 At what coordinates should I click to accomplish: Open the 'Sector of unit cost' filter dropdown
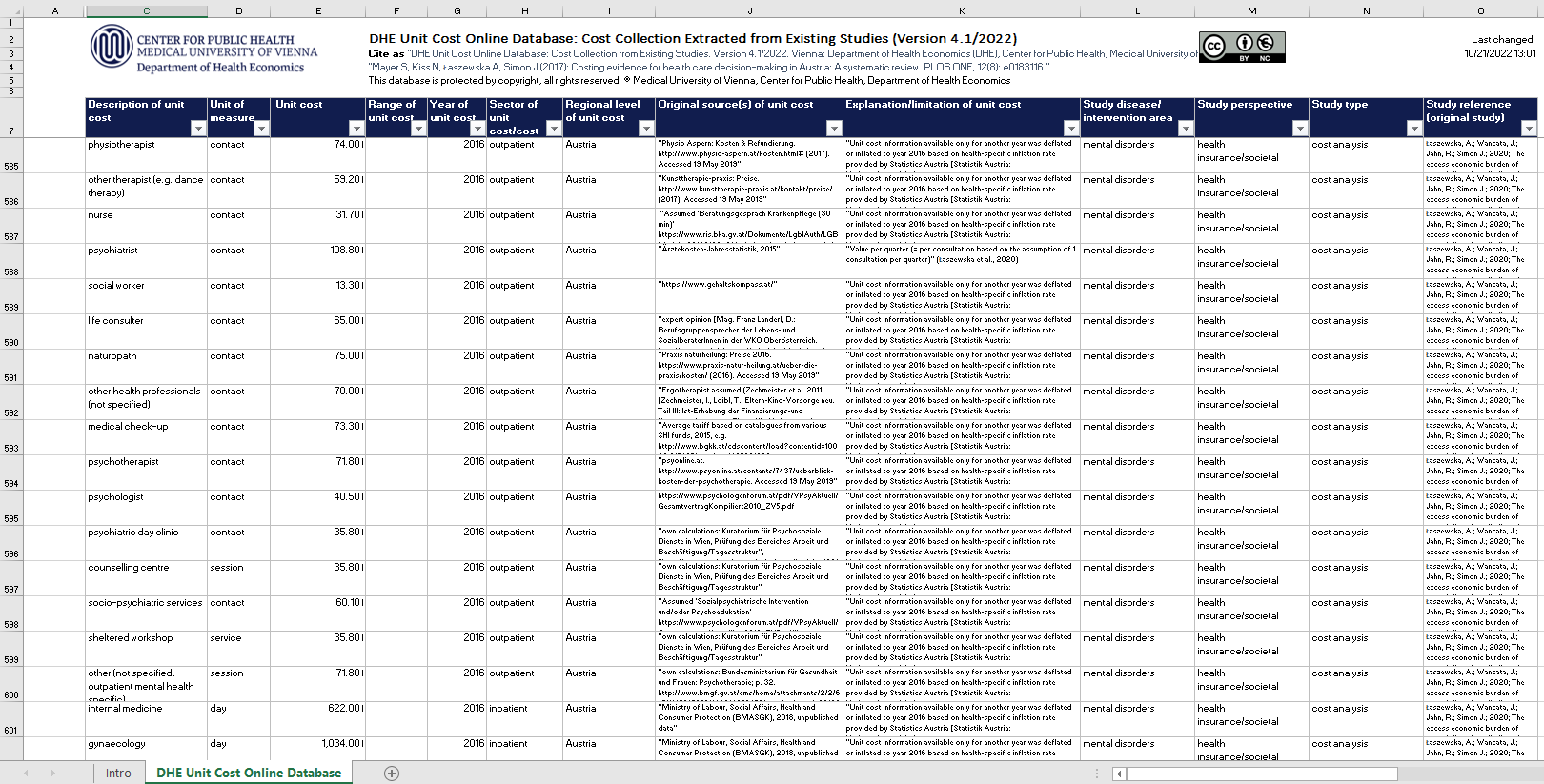553,129
